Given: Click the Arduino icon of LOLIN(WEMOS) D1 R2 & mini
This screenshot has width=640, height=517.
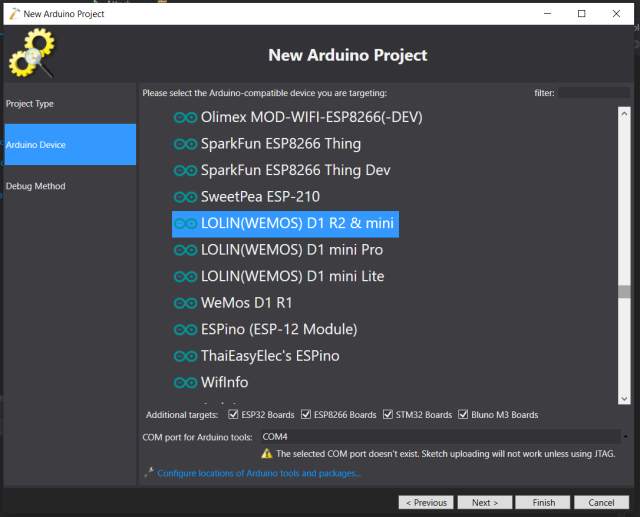Looking at the screenshot, I should (x=185, y=224).
